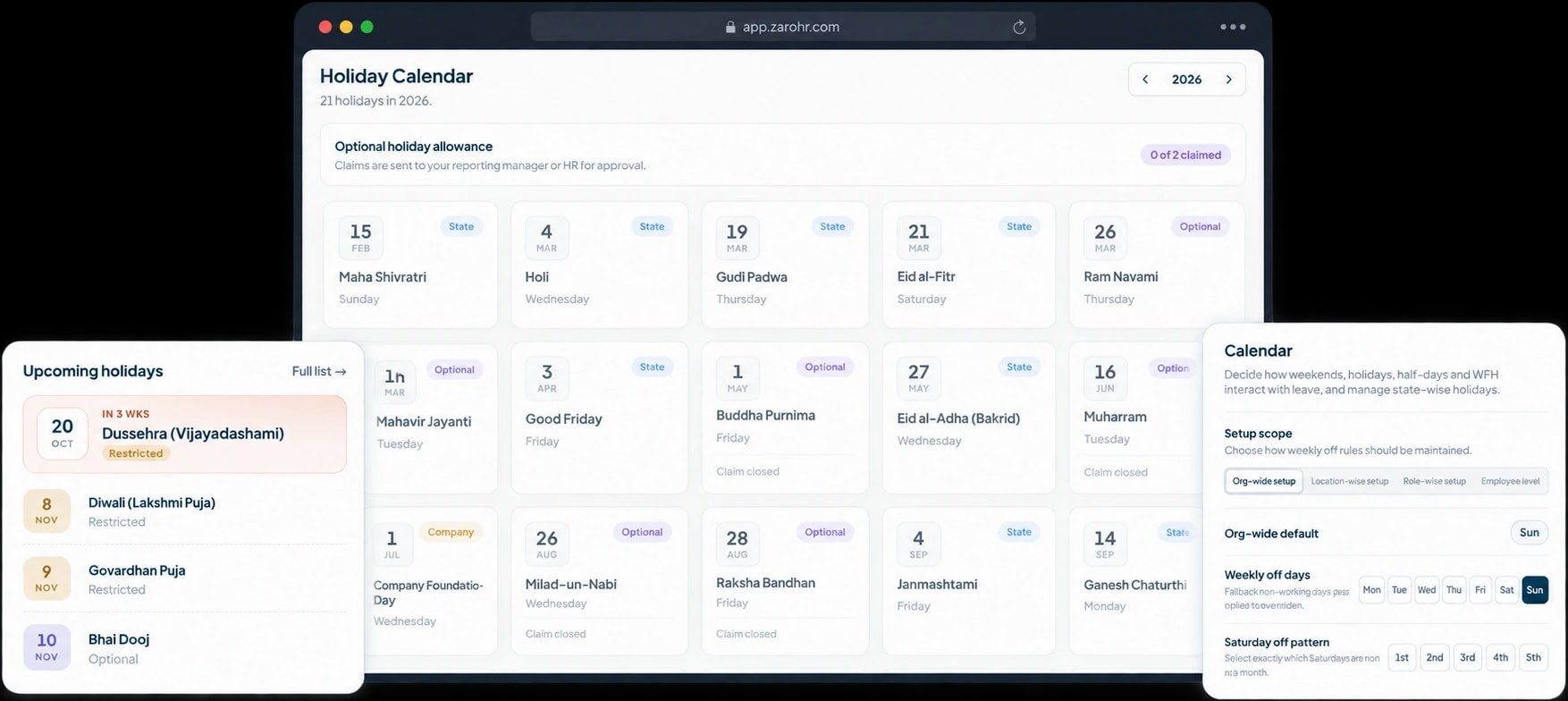Open the Good Friday holiday card

pyautogui.click(x=599, y=418)
